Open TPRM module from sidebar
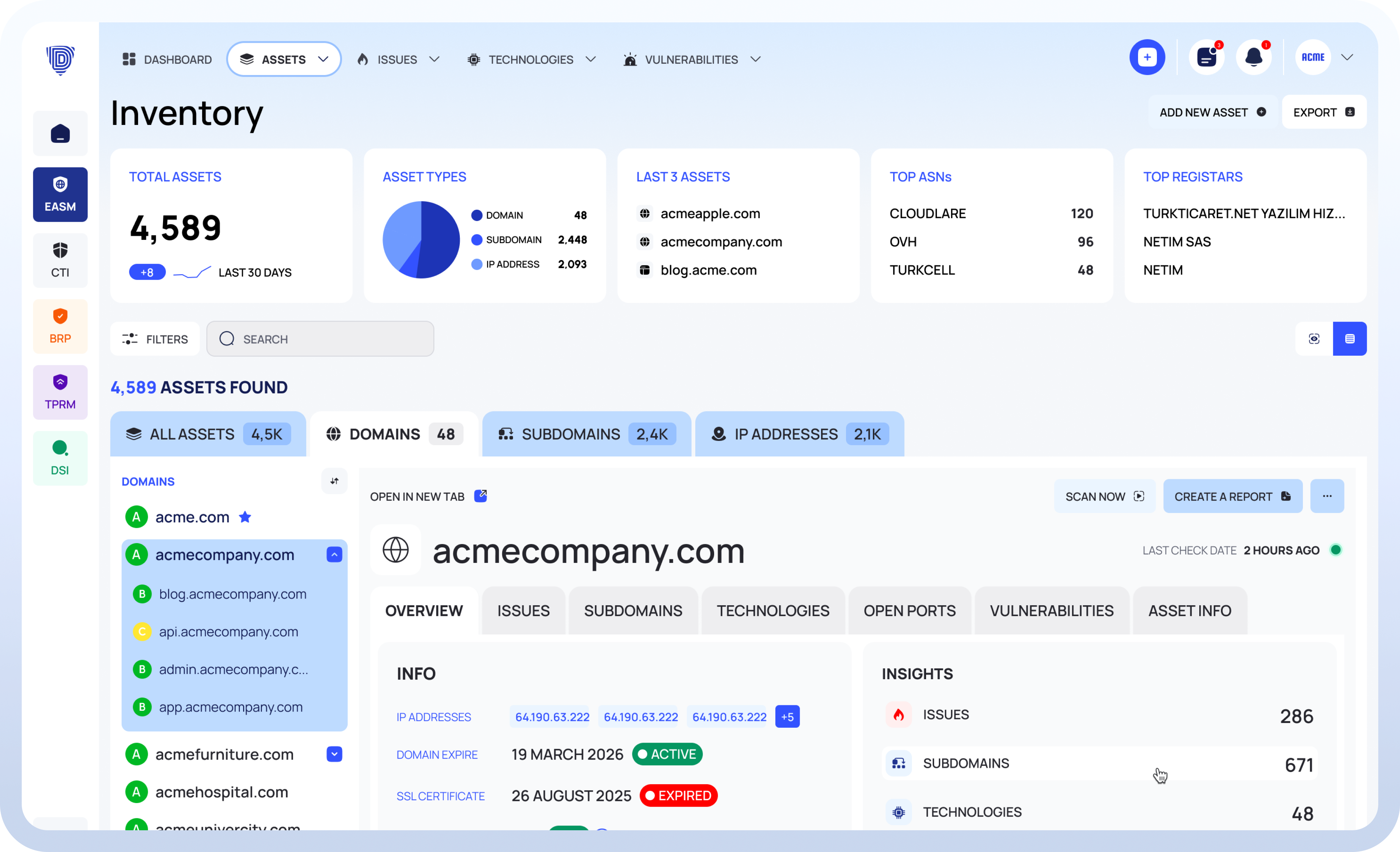 (x=60, y=392)
